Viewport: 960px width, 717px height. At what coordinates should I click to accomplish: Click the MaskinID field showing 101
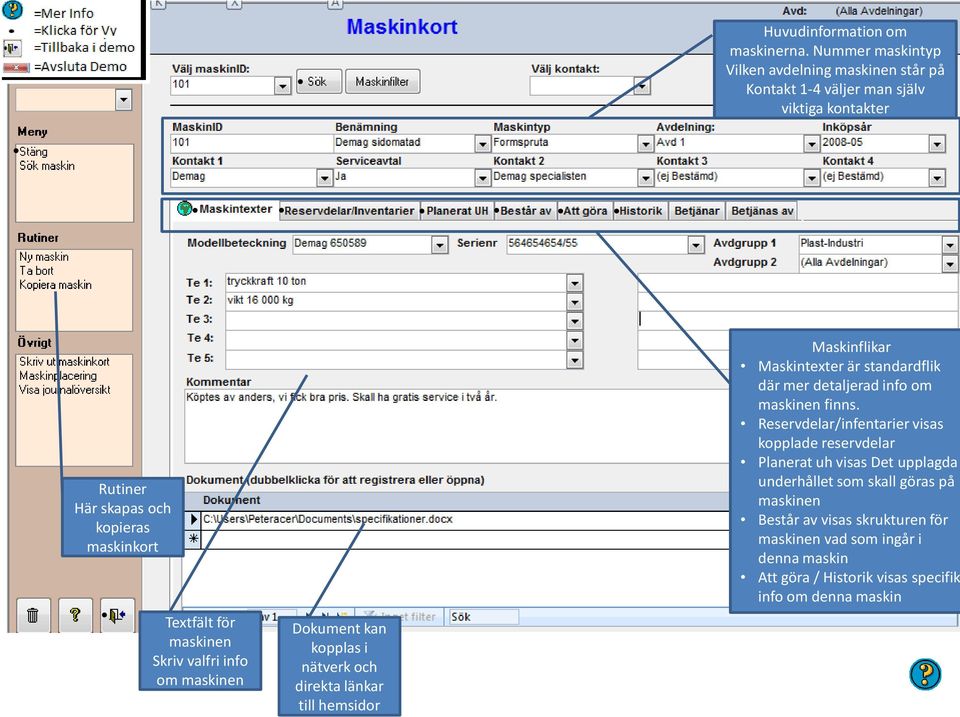click(251, 143)
